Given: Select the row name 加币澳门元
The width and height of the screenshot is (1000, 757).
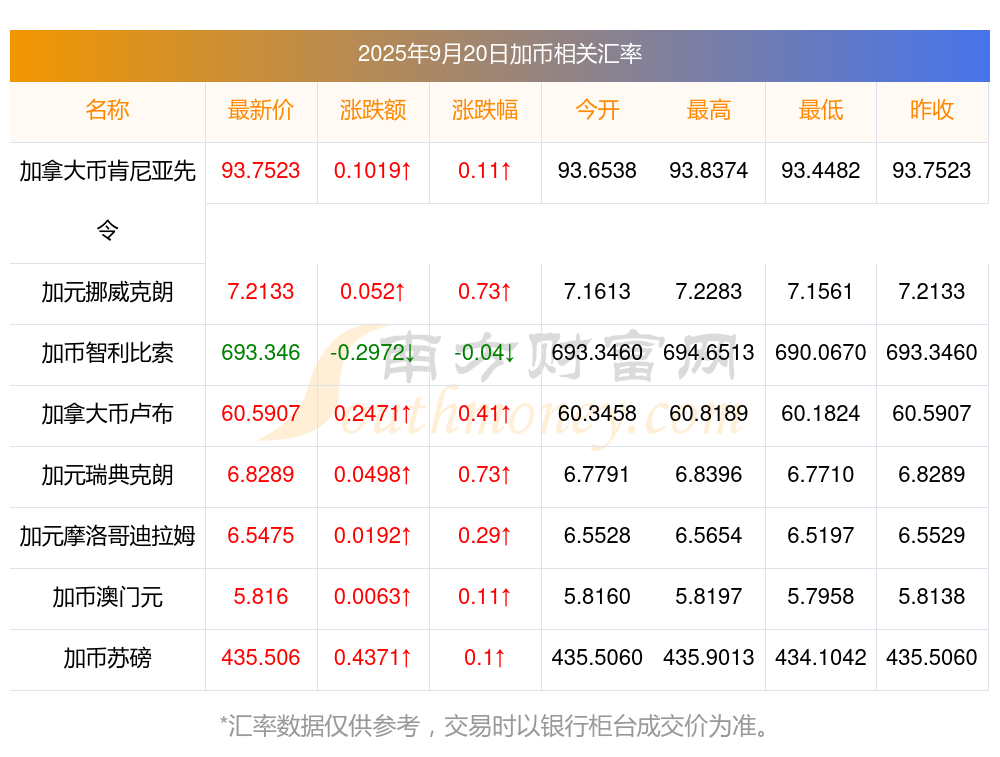Looking at the screenshot, I should coord(107,597).
